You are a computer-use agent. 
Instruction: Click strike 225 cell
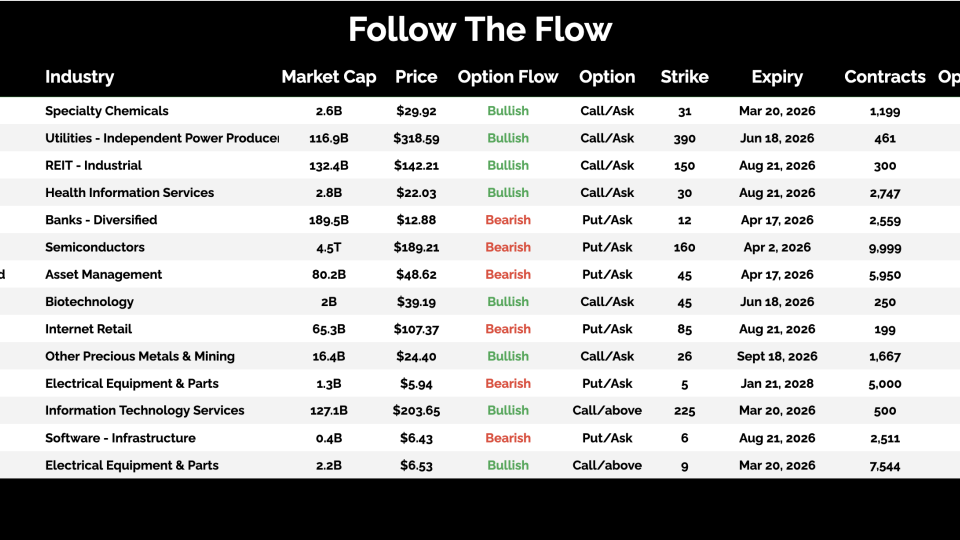pyautogui.click(x=684, y=410)
